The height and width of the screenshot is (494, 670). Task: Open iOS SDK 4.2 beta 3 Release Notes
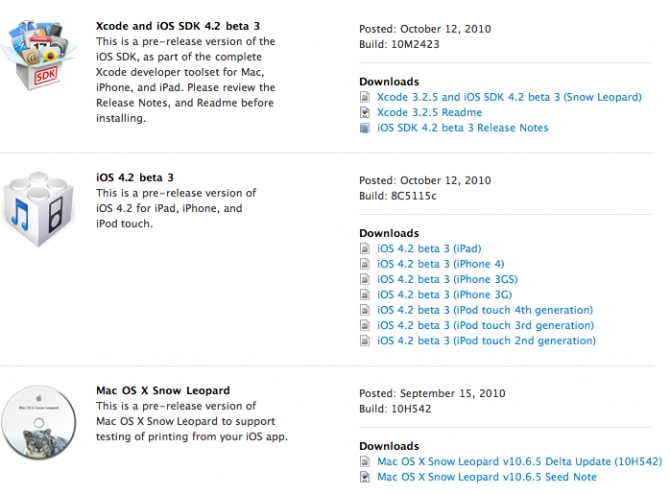click(462, 128)
